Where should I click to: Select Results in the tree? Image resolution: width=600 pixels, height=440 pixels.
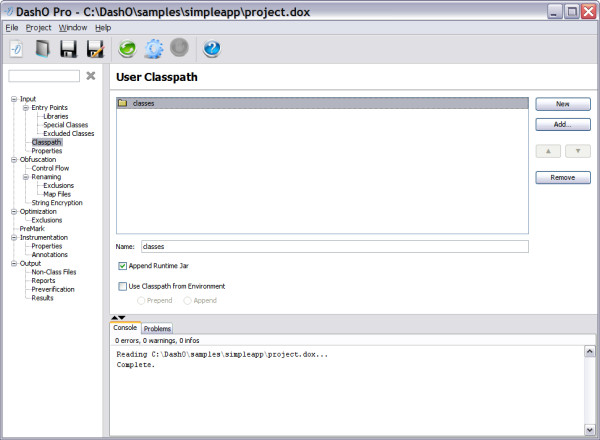(42, 298)
